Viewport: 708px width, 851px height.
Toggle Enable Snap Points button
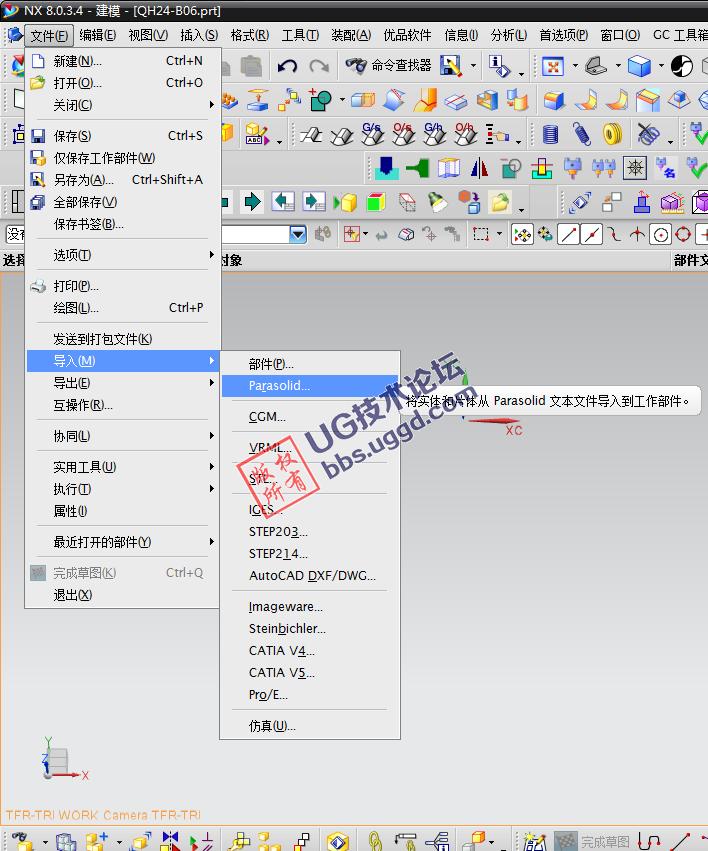[x=522, y=234]
